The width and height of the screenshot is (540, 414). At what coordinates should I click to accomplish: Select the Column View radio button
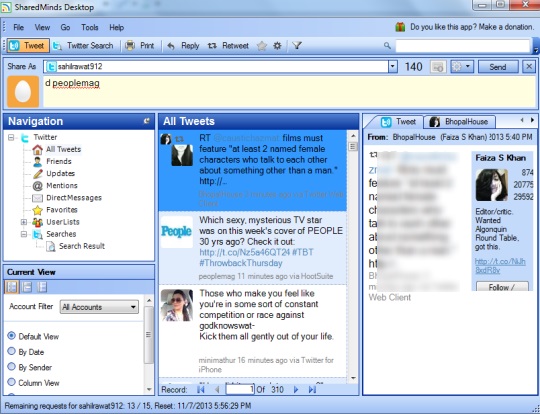[12, 382]
